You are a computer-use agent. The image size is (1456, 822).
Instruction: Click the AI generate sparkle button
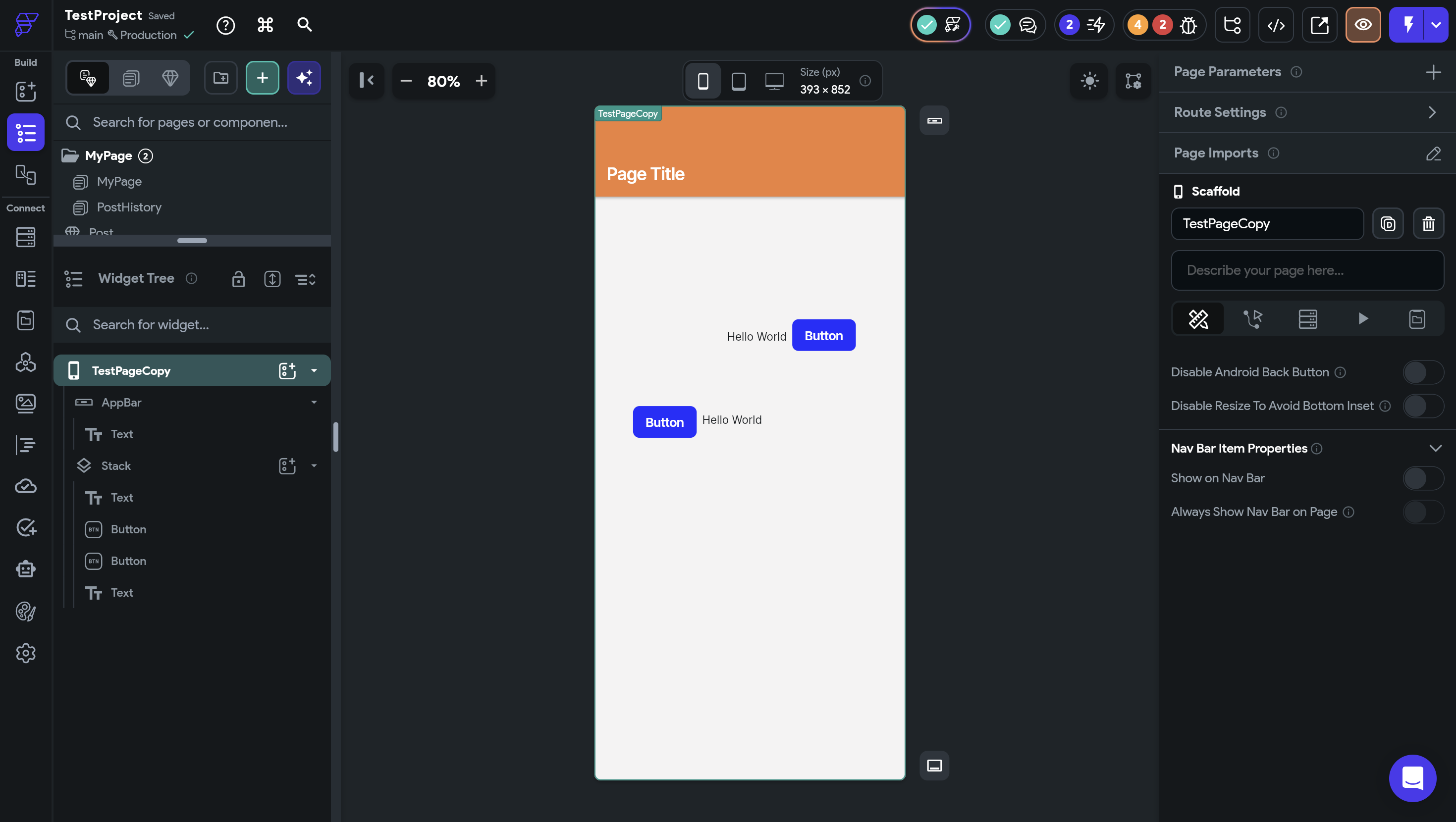pos(304,78)
